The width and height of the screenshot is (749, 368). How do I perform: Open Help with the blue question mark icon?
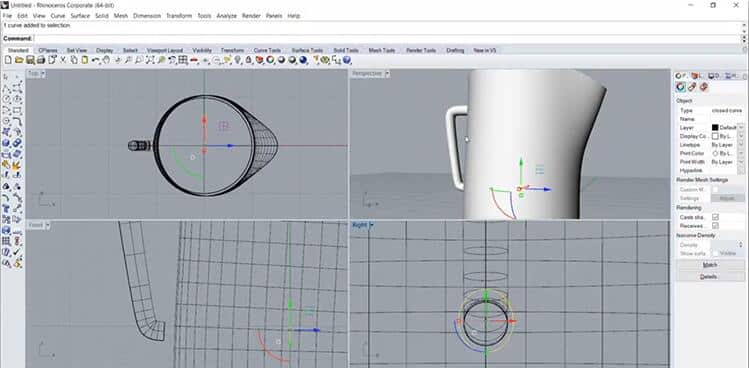click(x=347, y=60)
